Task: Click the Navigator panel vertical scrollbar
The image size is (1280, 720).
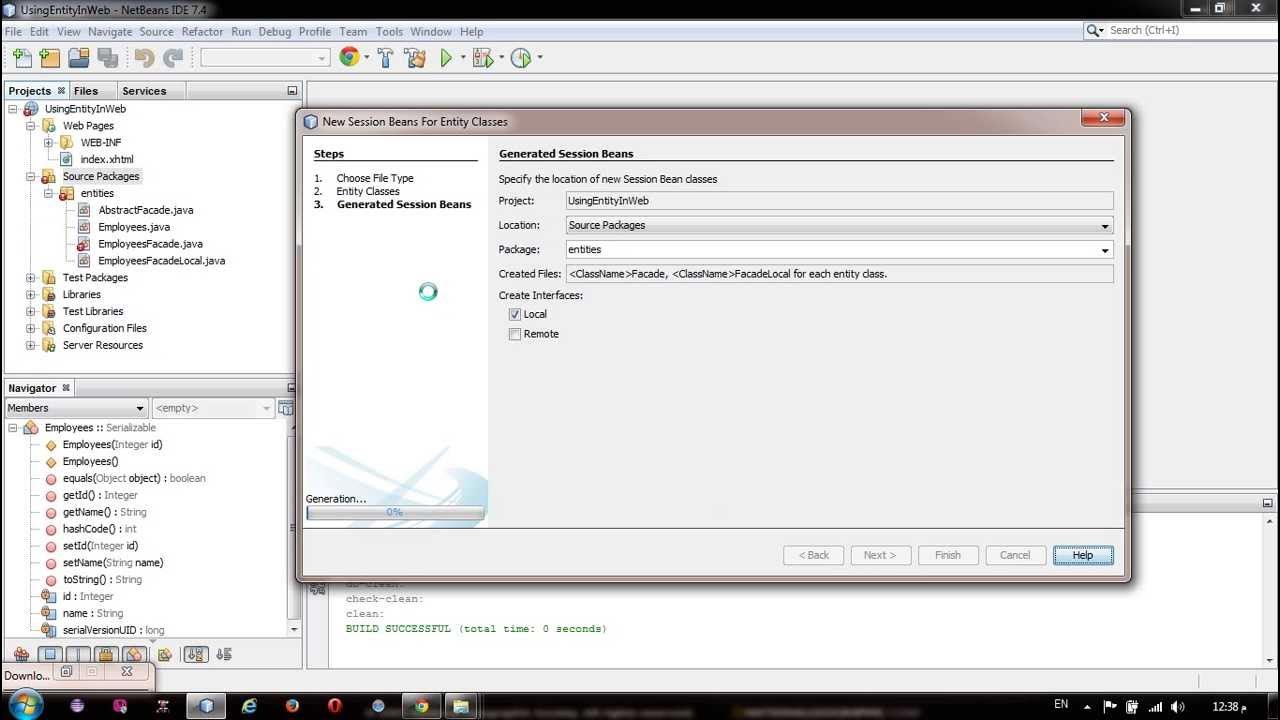Action: coord(294,528)
